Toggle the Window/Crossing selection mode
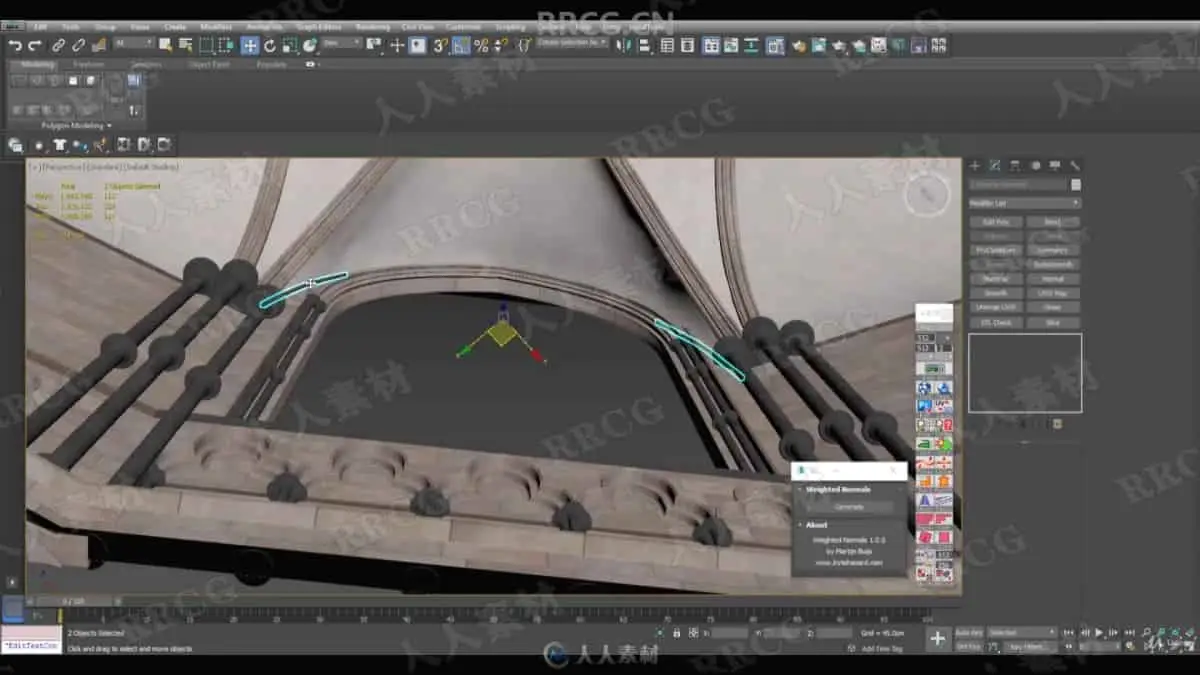 point(226,45)
